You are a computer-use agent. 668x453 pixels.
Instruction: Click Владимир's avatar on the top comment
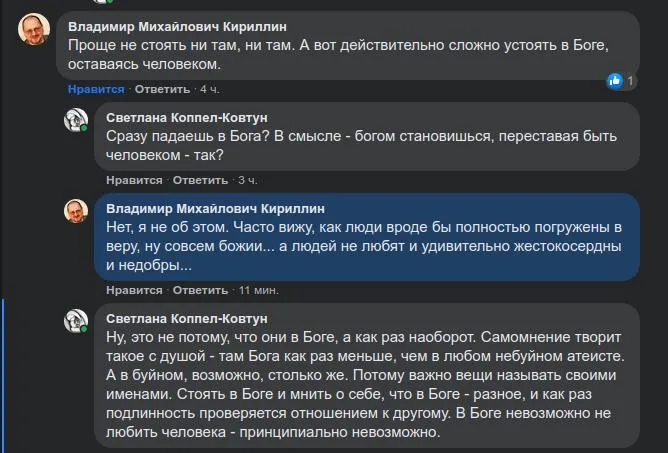tap(34, 30)
